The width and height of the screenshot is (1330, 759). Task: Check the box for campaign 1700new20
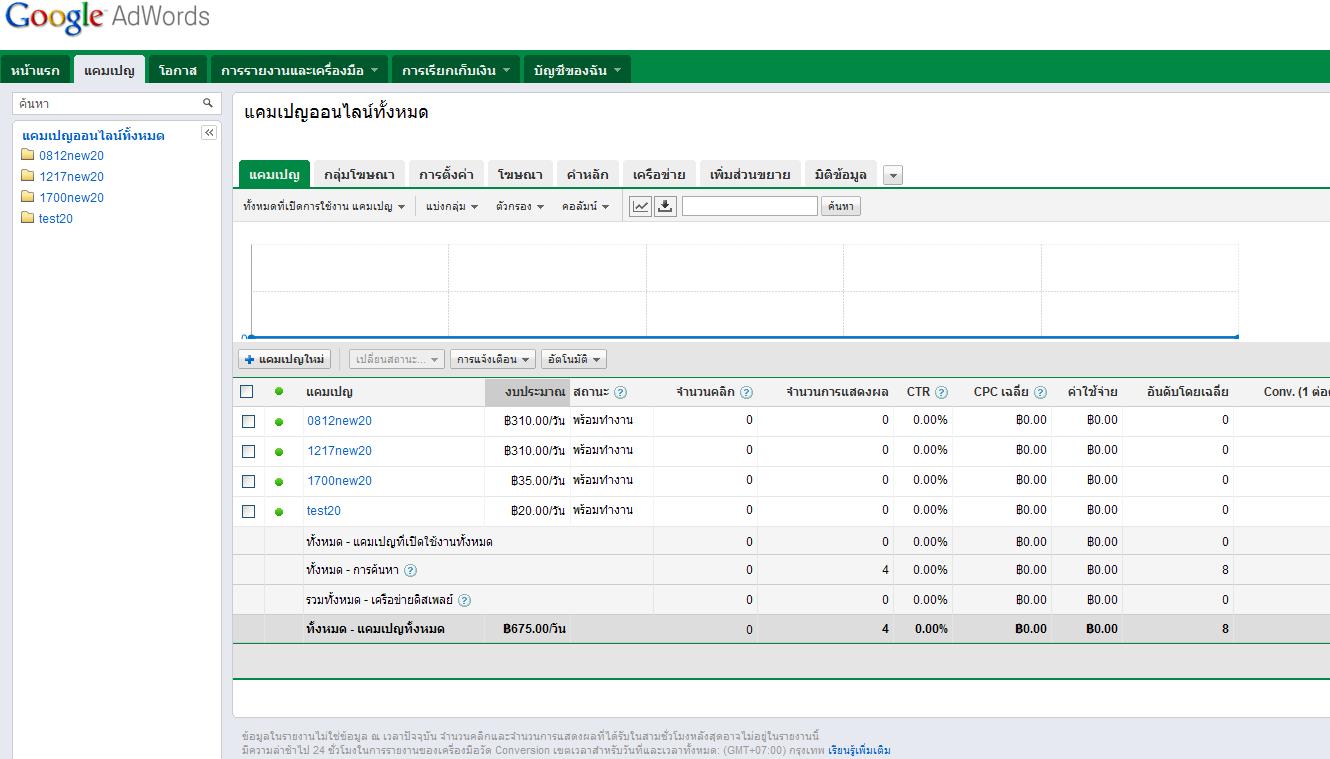coord(248,481)
